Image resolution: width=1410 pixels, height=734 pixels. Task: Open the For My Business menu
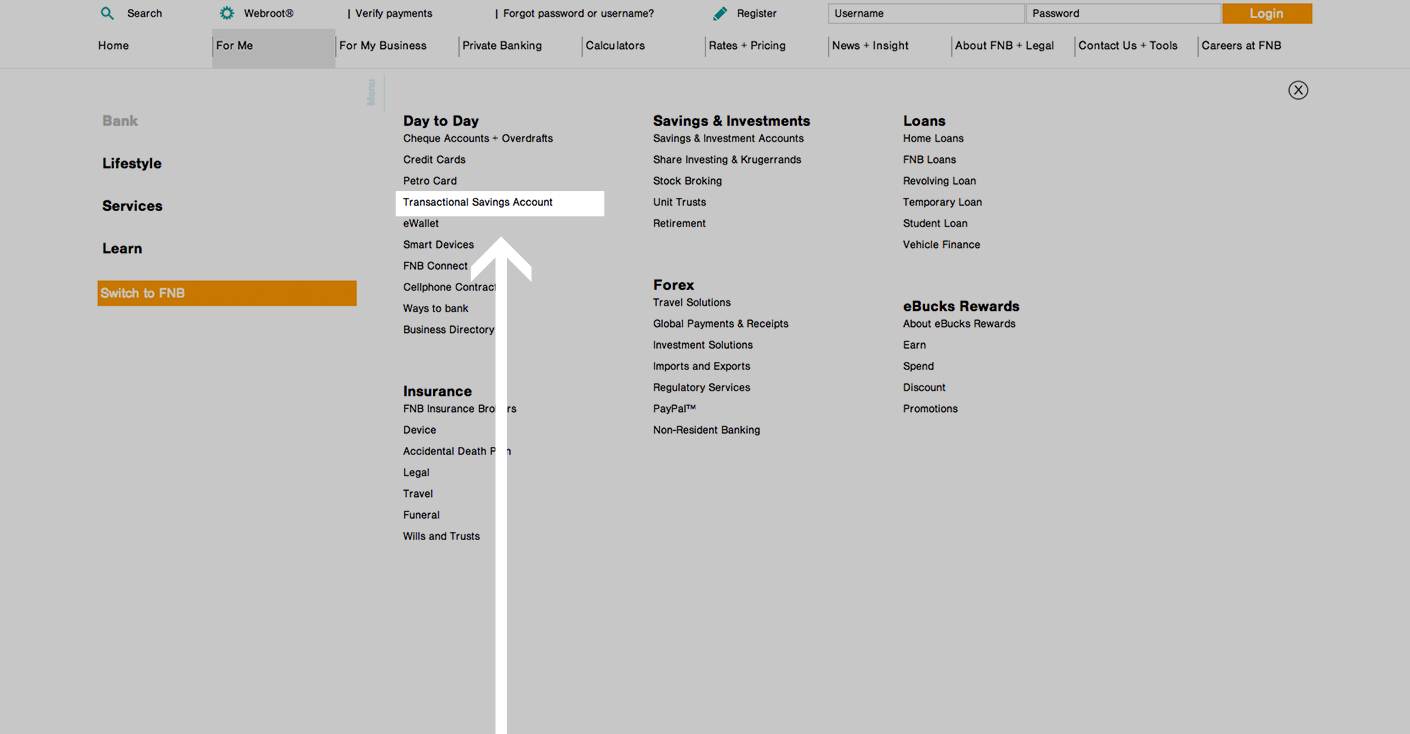[x=382, y=45]
